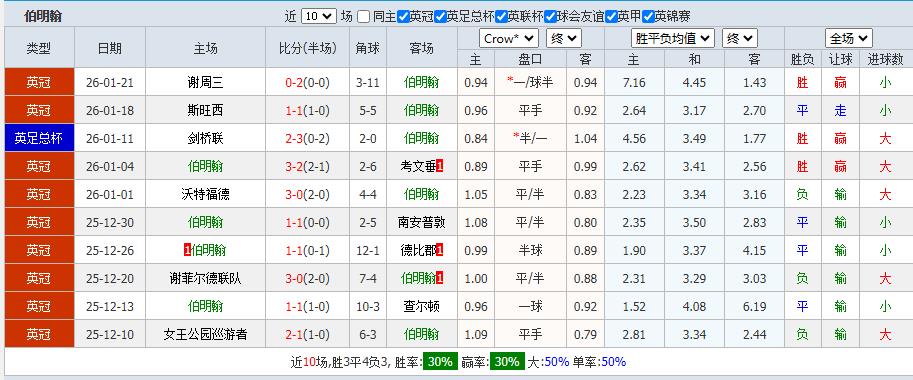Click the date 26-01-18
The image size is (913, 380).
point(109,111)
